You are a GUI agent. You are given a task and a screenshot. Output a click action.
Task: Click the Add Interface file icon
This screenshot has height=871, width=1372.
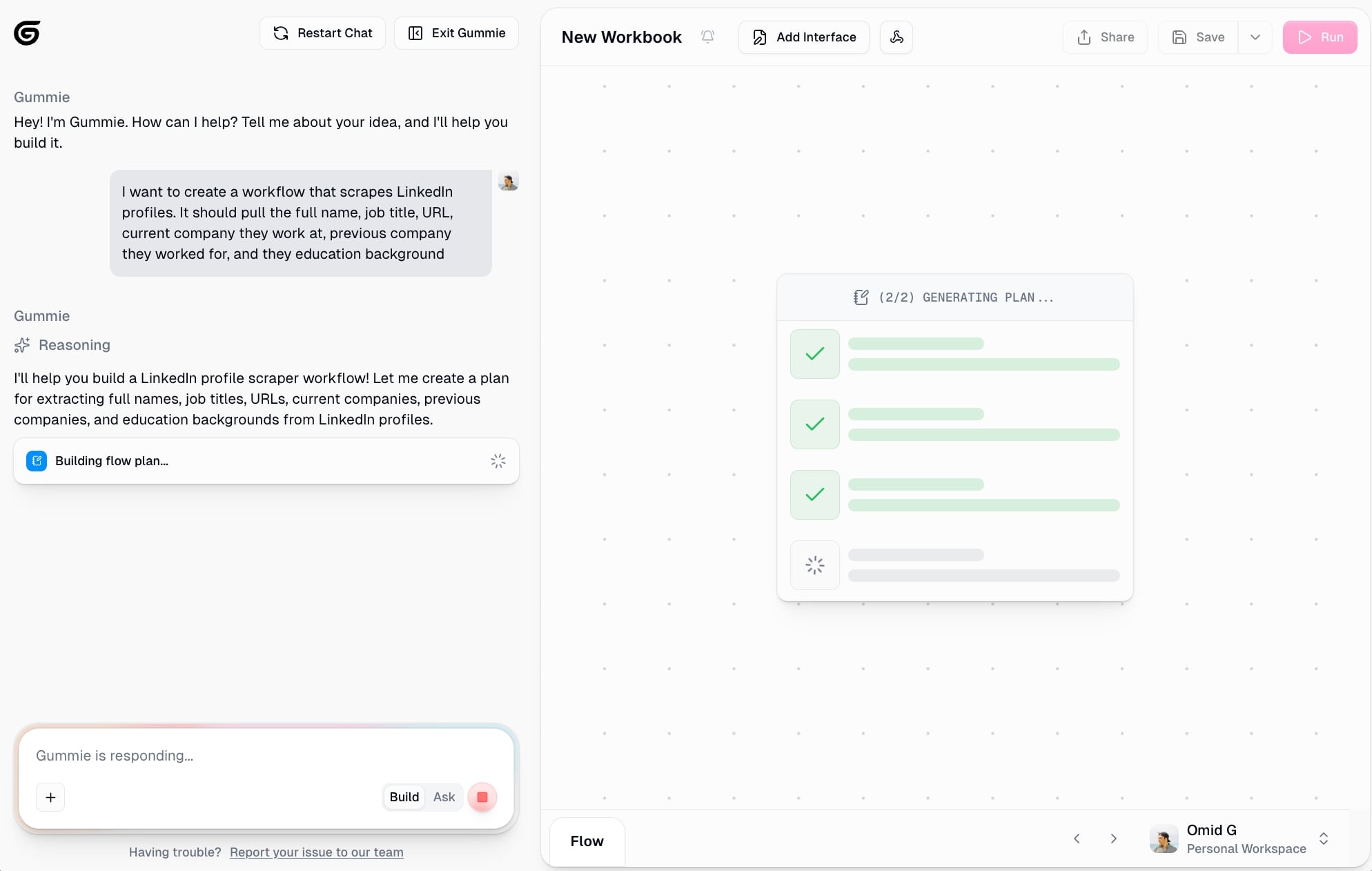pyautogui.click(x=758, y=37)
